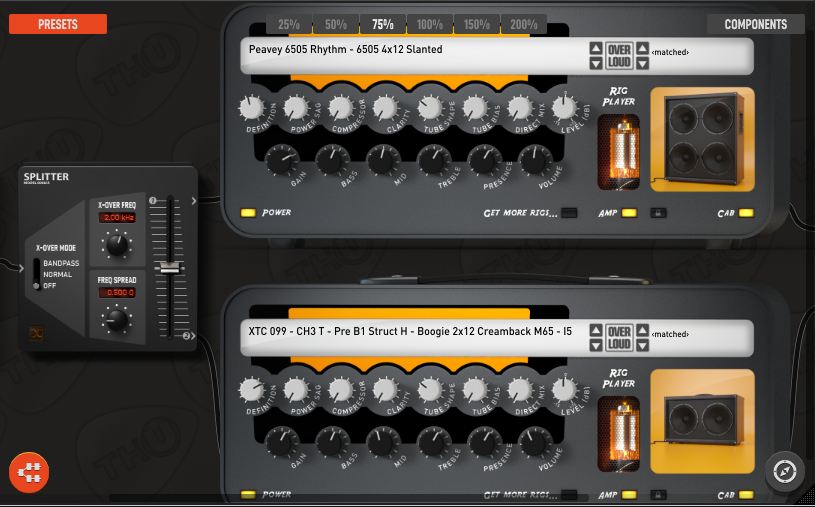Click the 0.500 Q Freq Spread display
Screen dimensions: 815x507
117,293
